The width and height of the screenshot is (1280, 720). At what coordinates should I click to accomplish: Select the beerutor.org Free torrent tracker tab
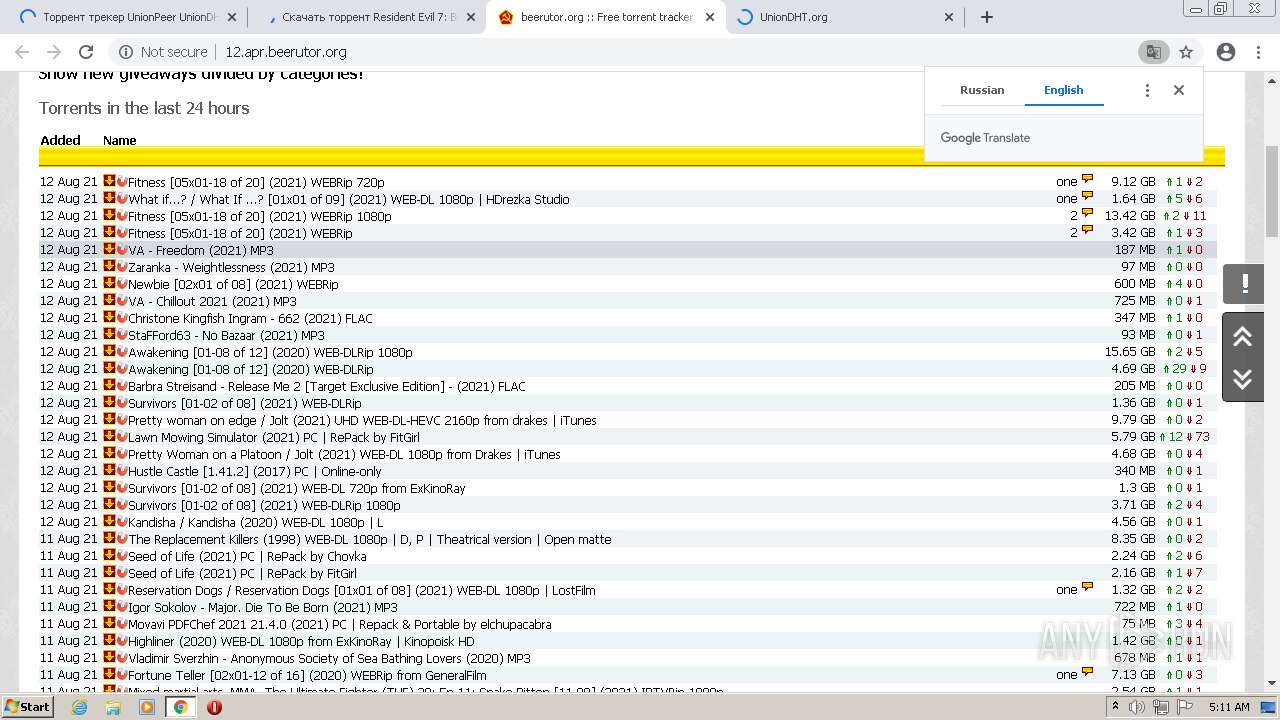606,17
